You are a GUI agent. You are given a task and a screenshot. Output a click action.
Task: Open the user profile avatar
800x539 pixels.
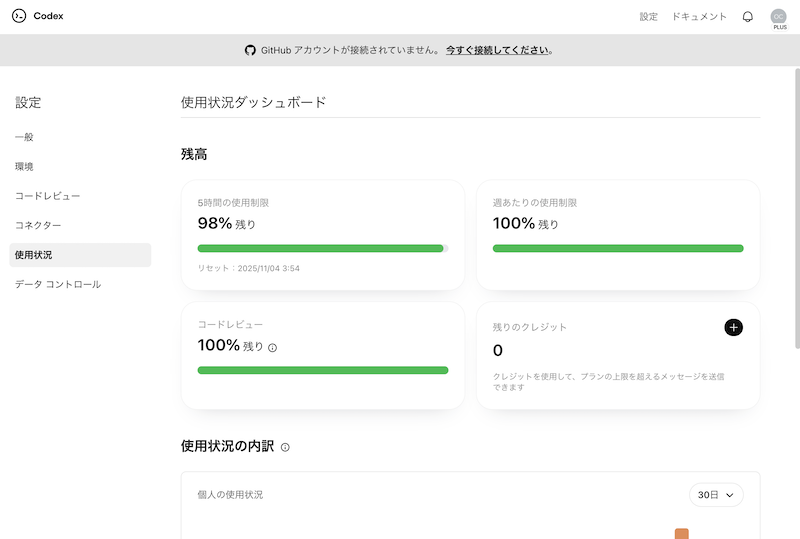(778, 16)
